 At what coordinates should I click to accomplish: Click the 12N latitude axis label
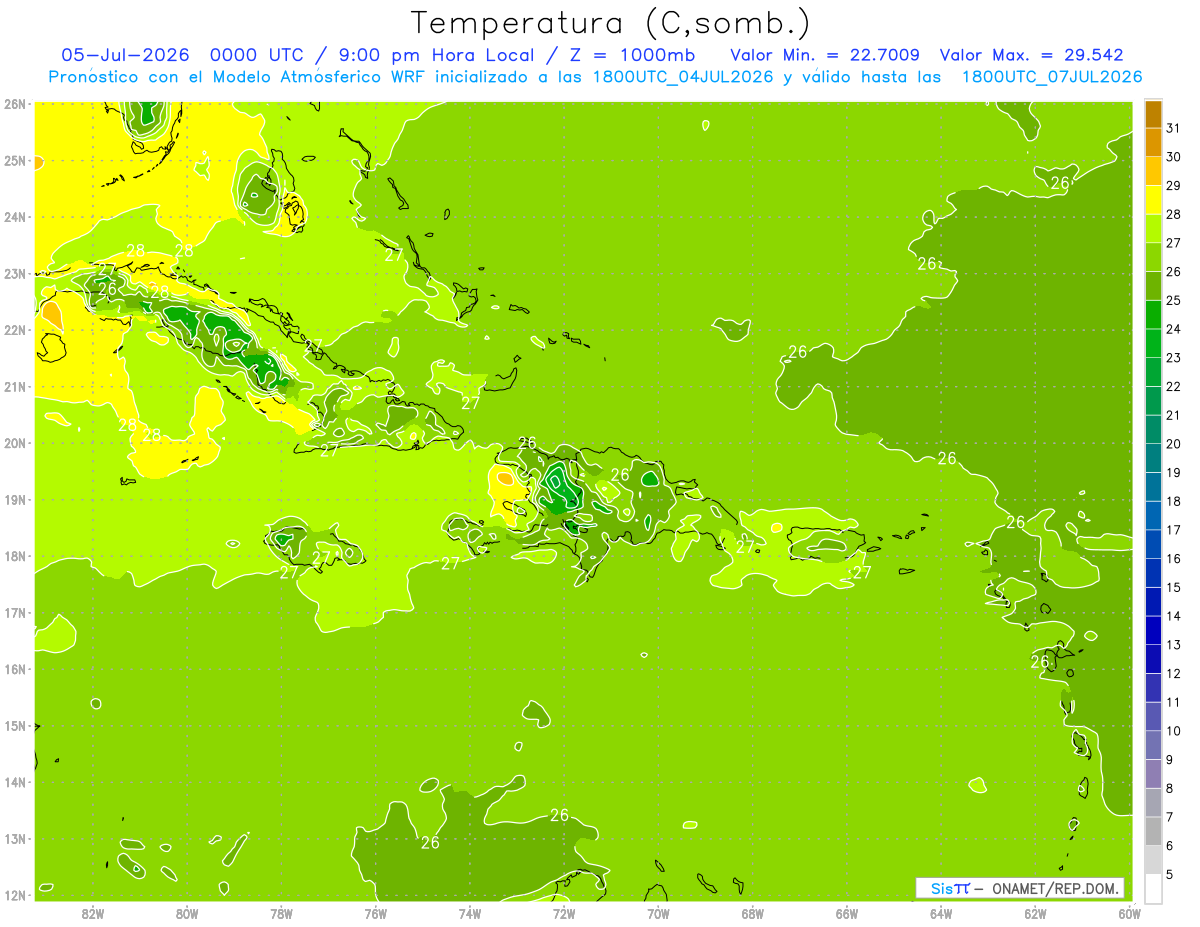[x=15, y=895]
